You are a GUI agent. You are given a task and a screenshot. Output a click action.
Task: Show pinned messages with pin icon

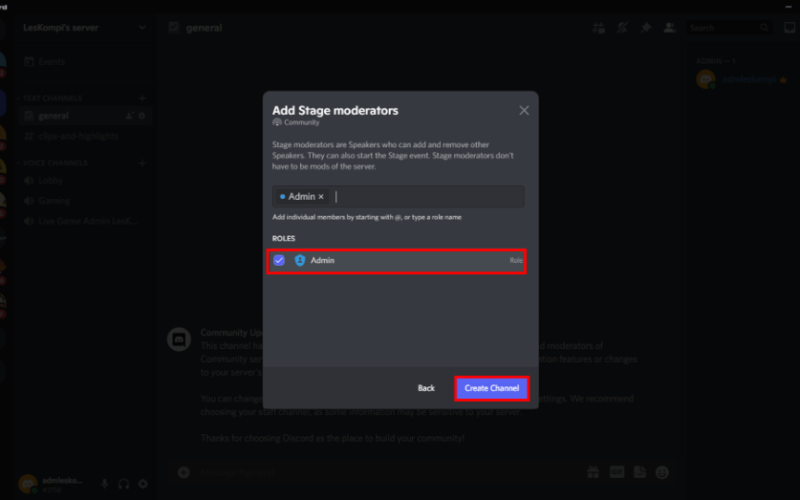(646, 28)
